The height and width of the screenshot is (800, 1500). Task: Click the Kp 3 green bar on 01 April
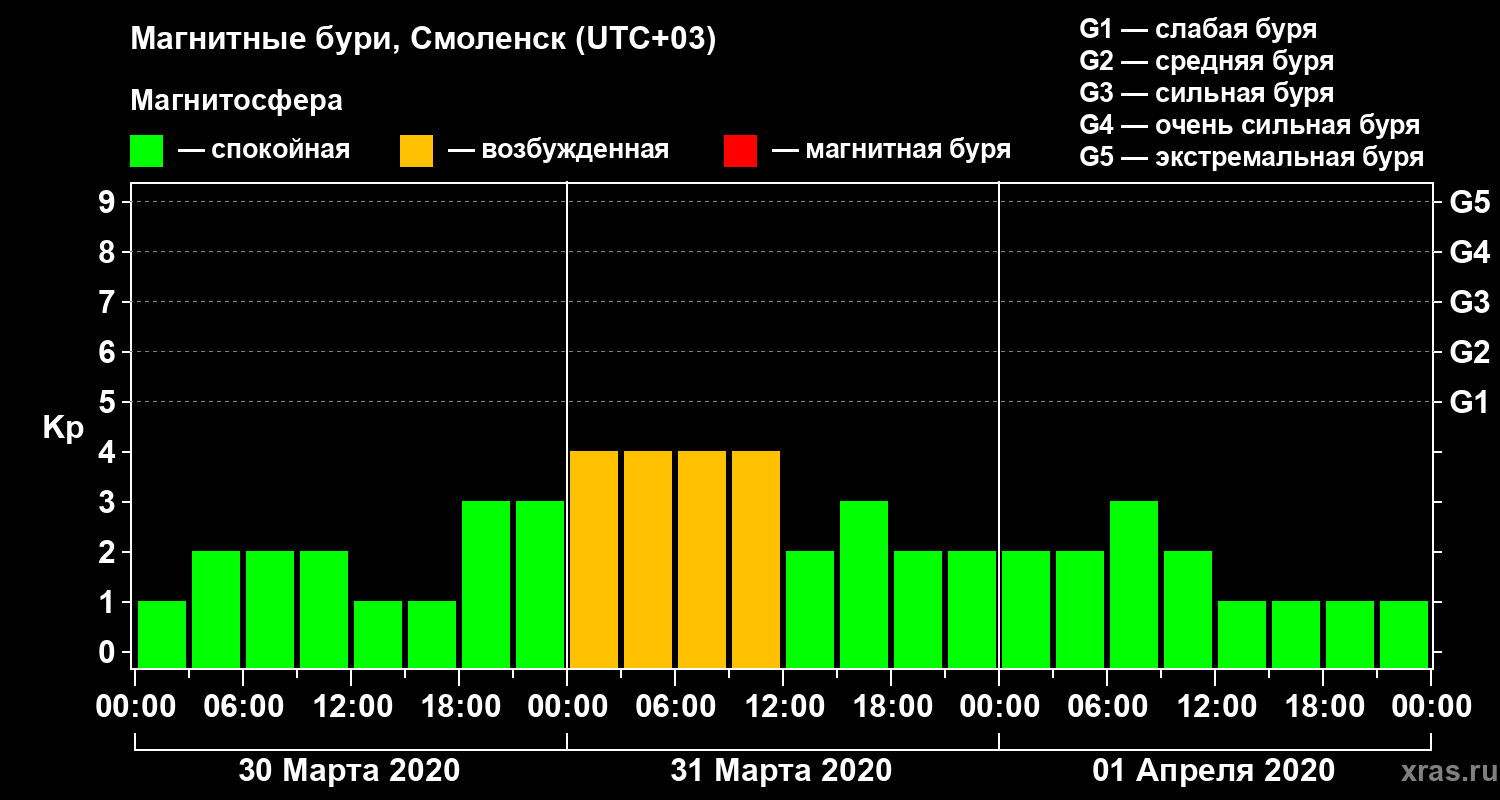[1134, 584]
